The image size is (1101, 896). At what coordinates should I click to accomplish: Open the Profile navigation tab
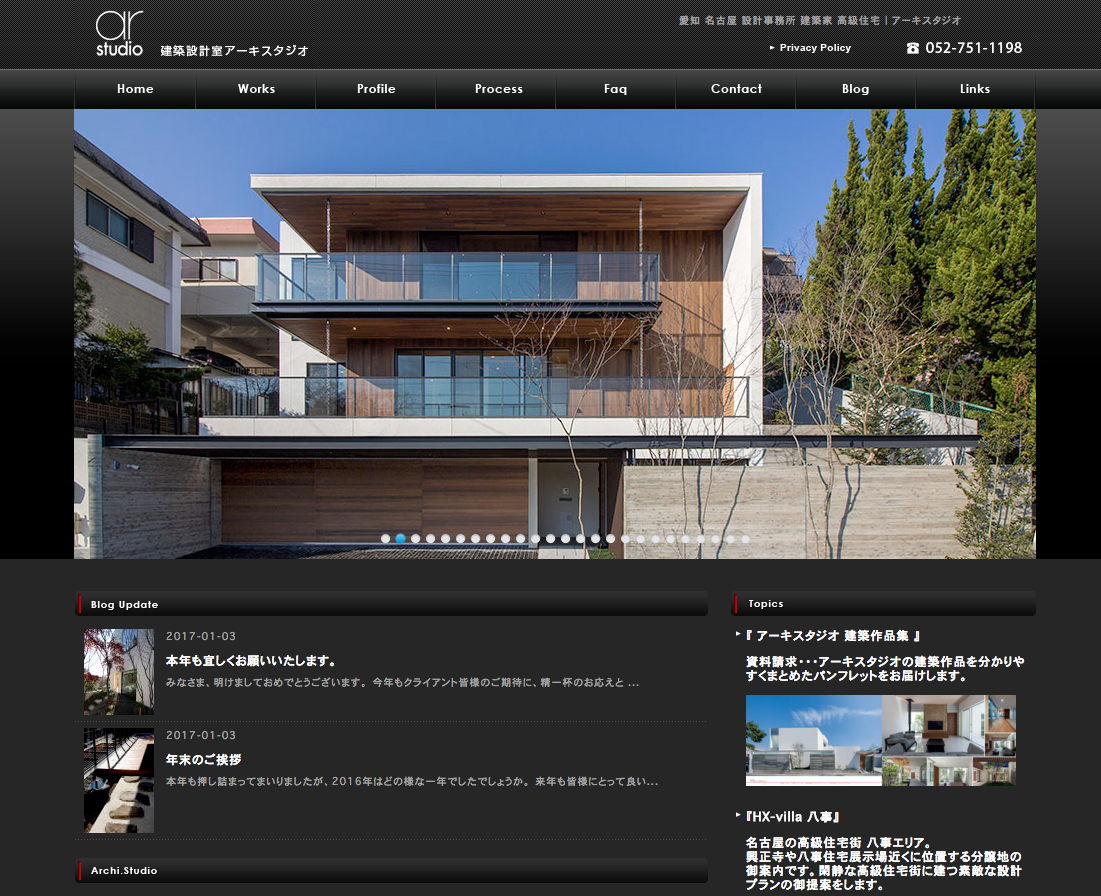click(376, 89)
